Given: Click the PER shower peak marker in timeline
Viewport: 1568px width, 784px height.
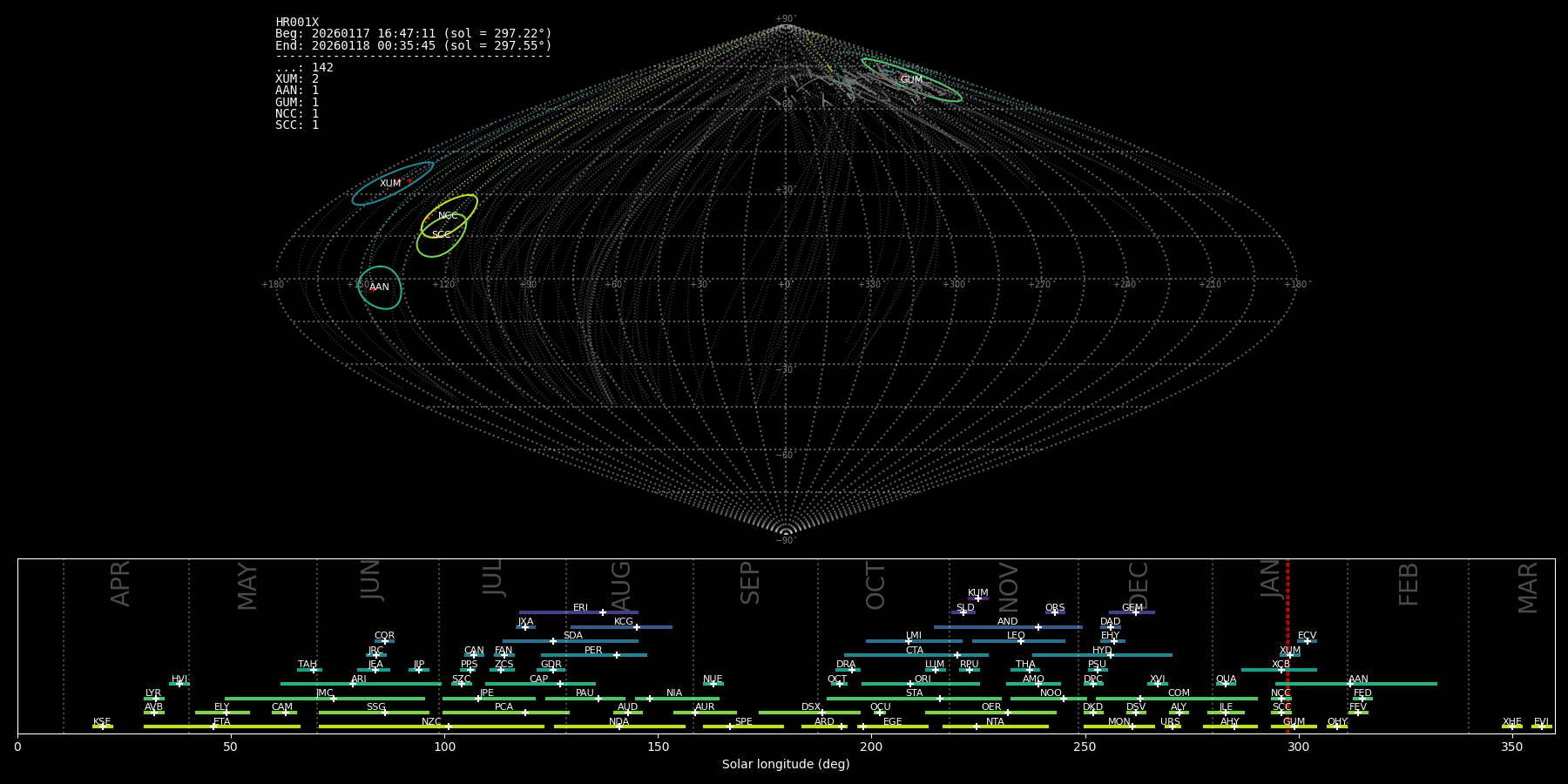Looking at the screenshot, I should pyautogui.click(x=617, y=655).
